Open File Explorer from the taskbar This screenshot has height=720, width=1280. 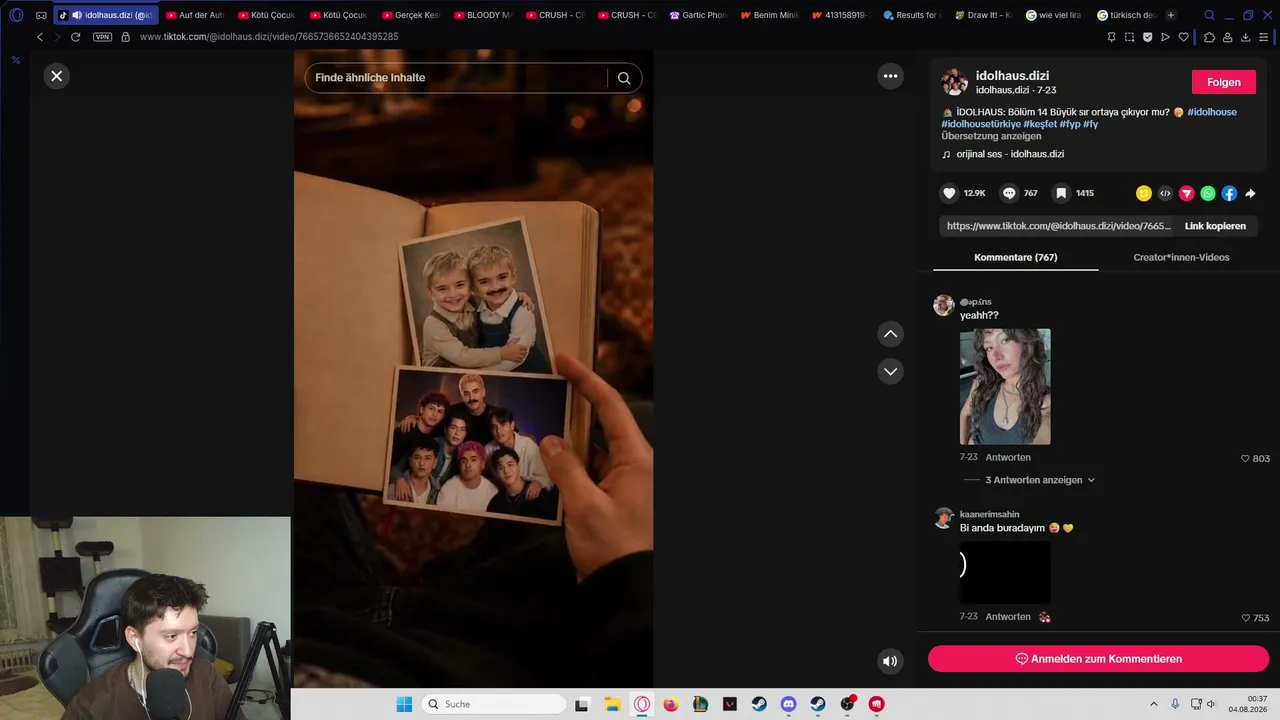point(612,704)
